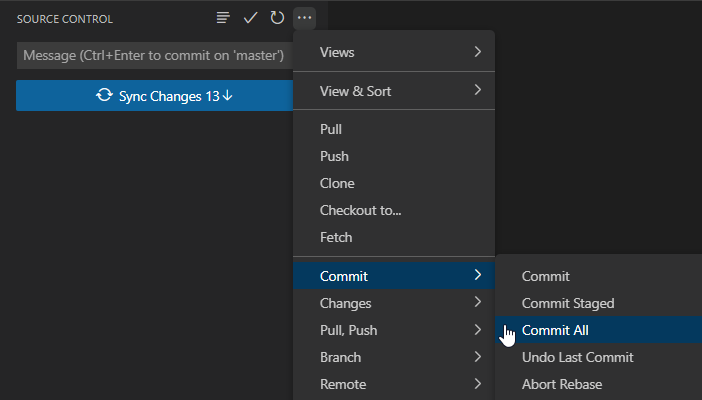Open the Changes submenu
This screenshot has width=702, height=400.
coord(394,303)
